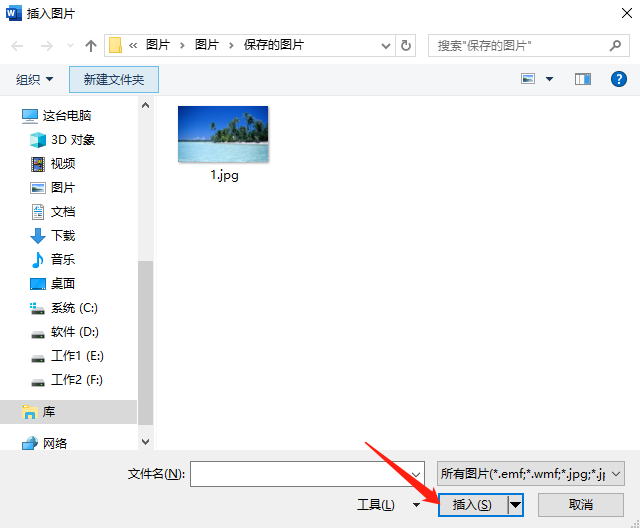Close the 插入图片 dialog
Screen dimensions: 640x528
[627, 13]
